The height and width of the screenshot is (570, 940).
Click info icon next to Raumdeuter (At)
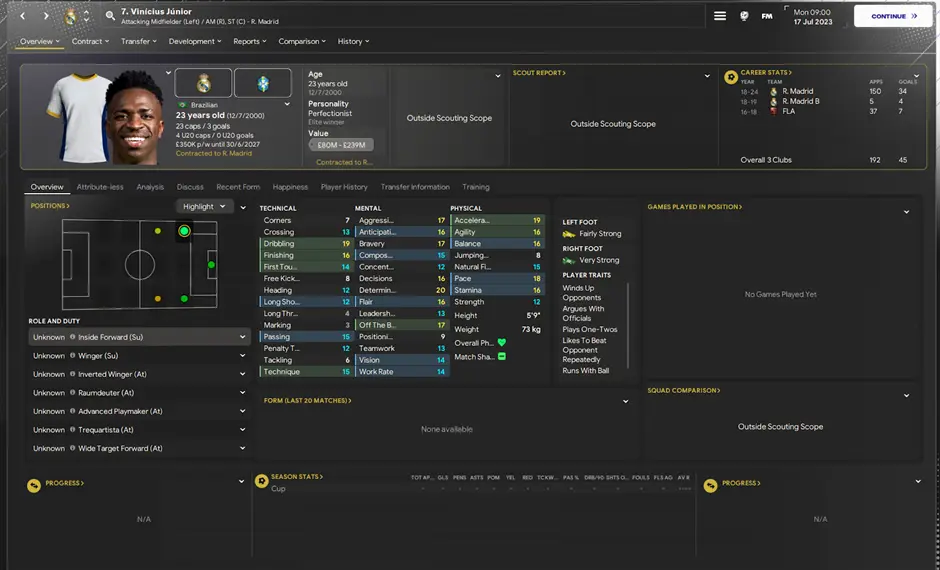pyautogui.click(x=73, y=393)
